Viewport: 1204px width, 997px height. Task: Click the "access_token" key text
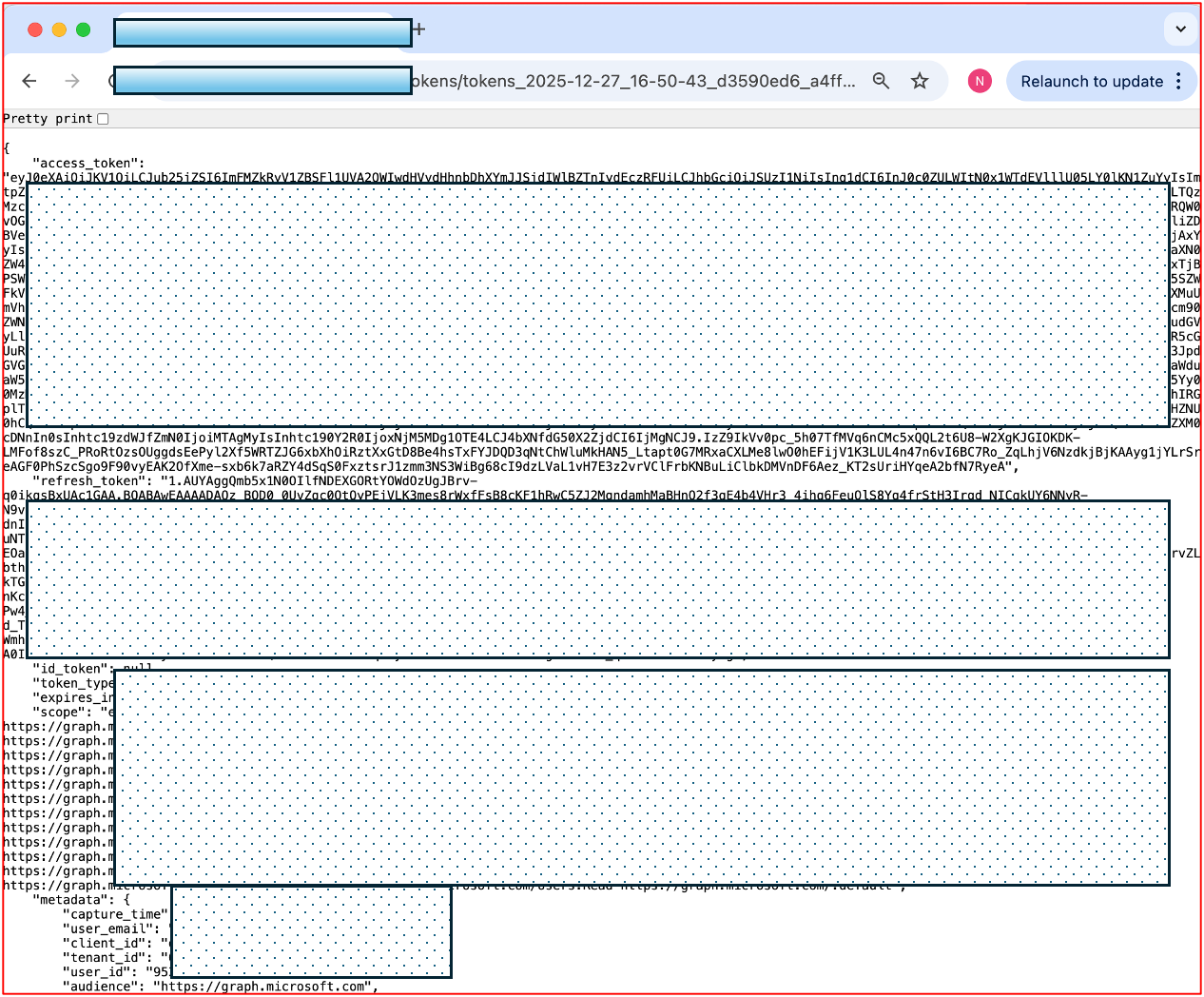(x=88, y=164)
